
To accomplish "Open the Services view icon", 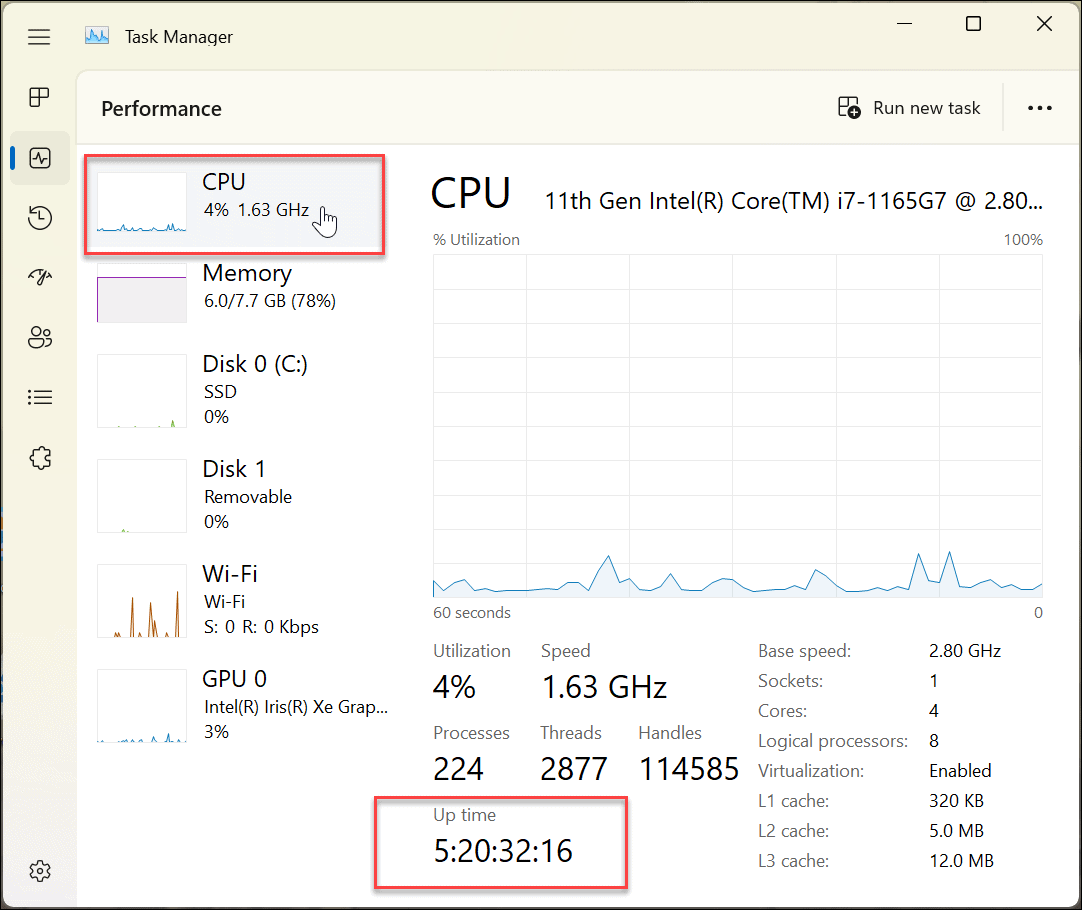I will tap(39, 458).
